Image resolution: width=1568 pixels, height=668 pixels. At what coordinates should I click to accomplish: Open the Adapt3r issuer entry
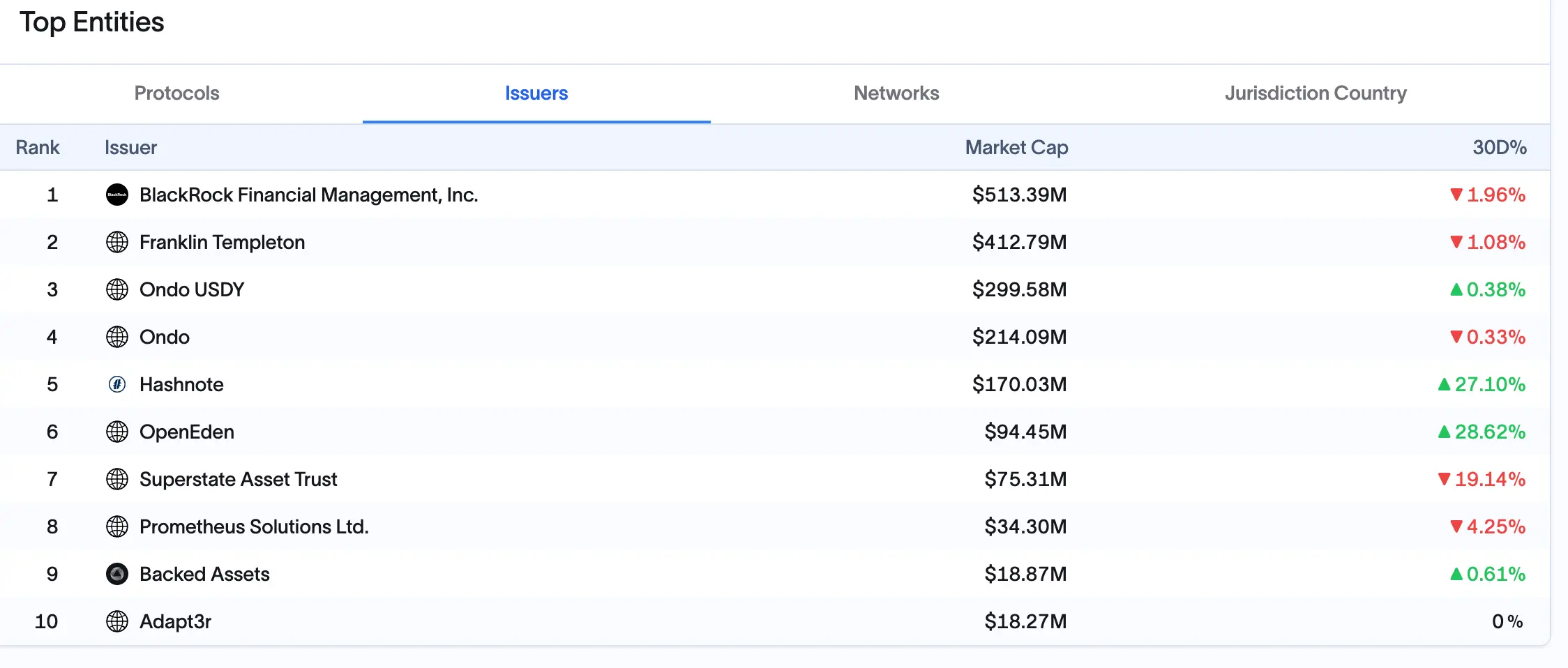point(175,622)
